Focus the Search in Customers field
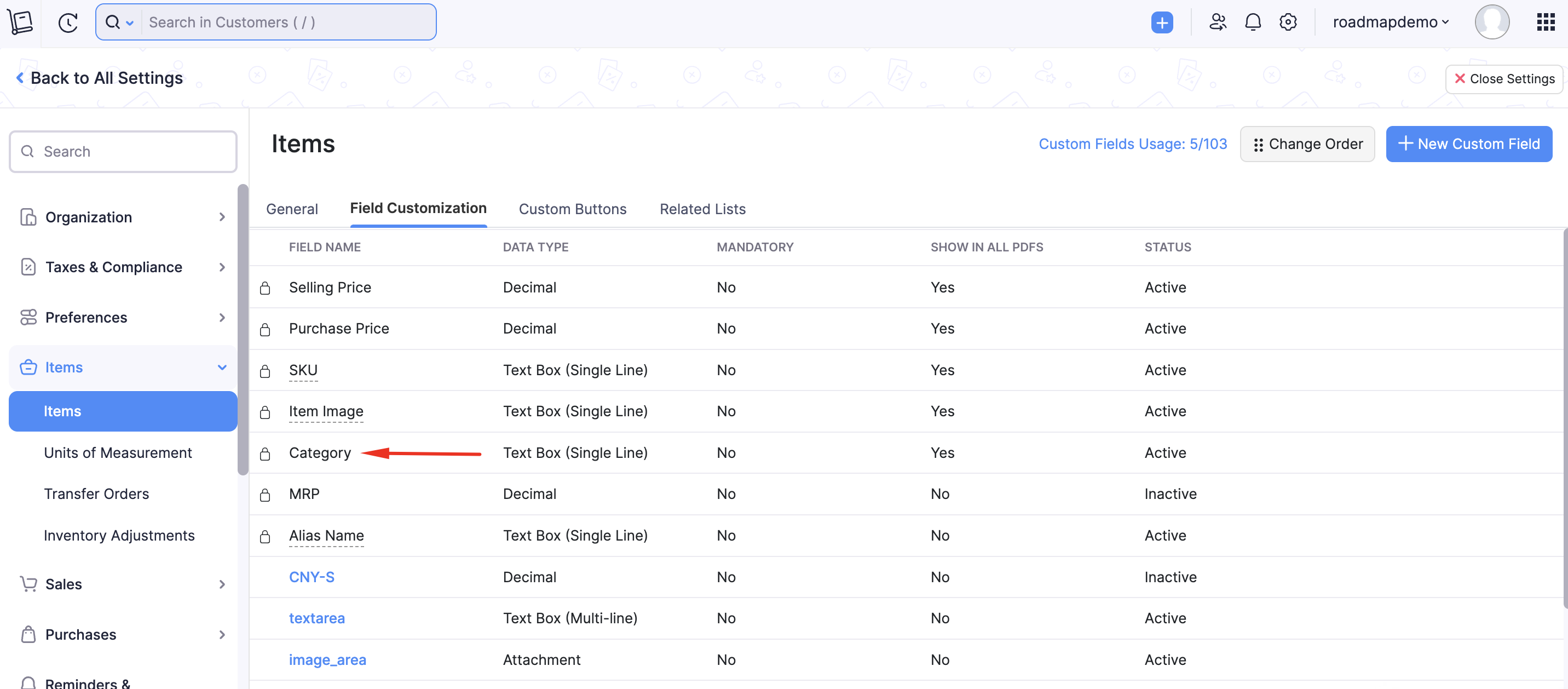 pos(289,22)
